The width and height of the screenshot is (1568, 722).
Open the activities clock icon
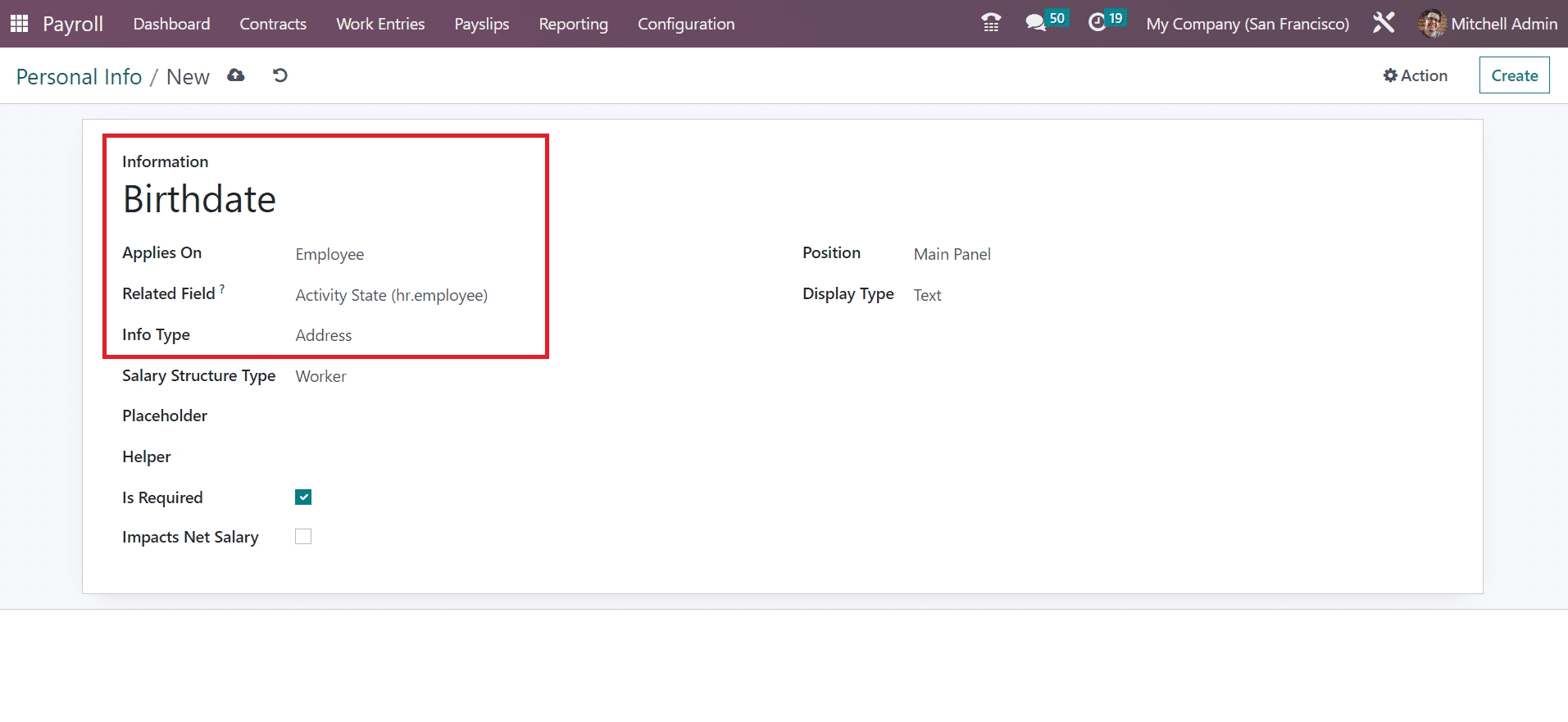1098,23
